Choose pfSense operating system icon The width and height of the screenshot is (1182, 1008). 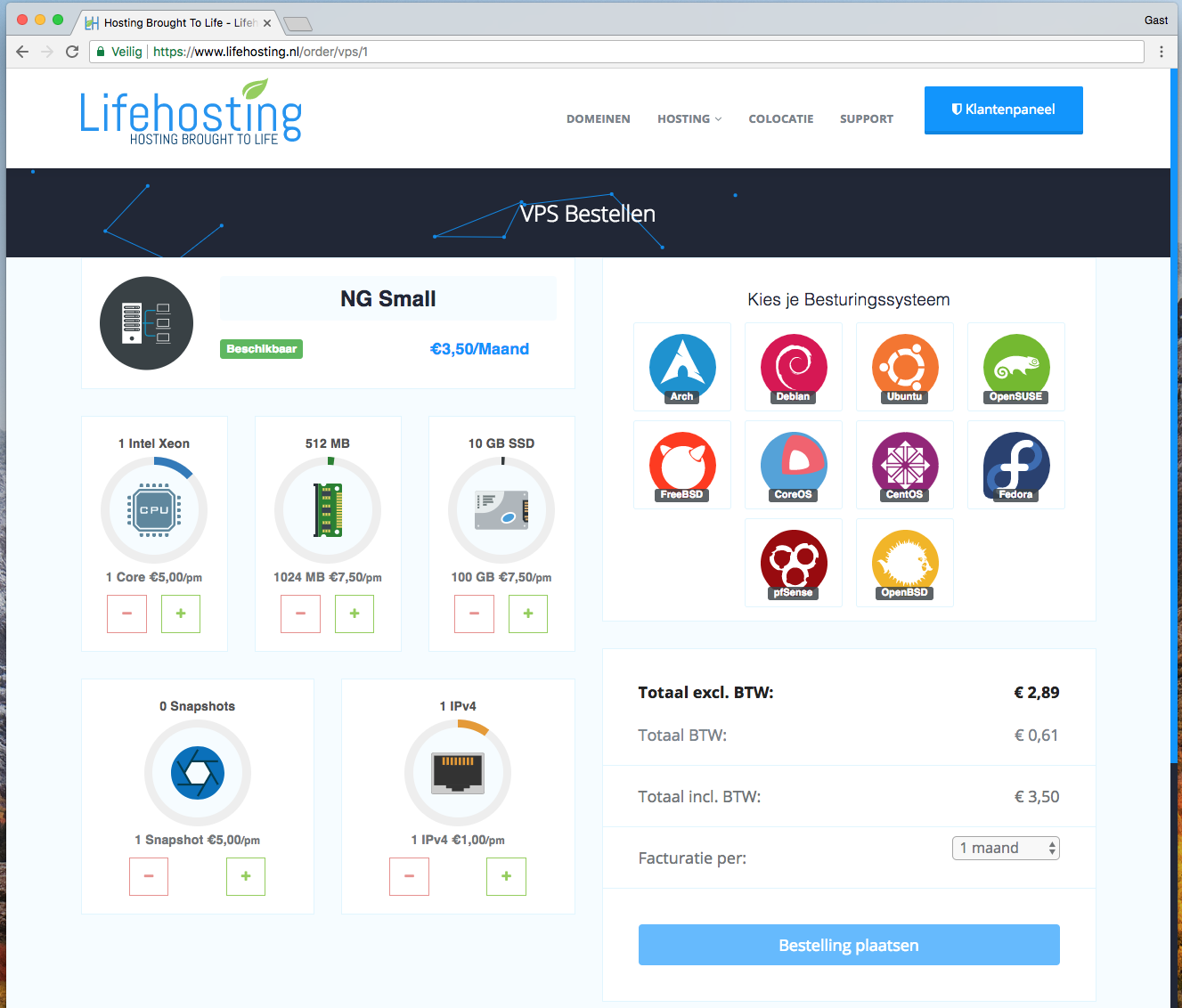coord(794,563)
